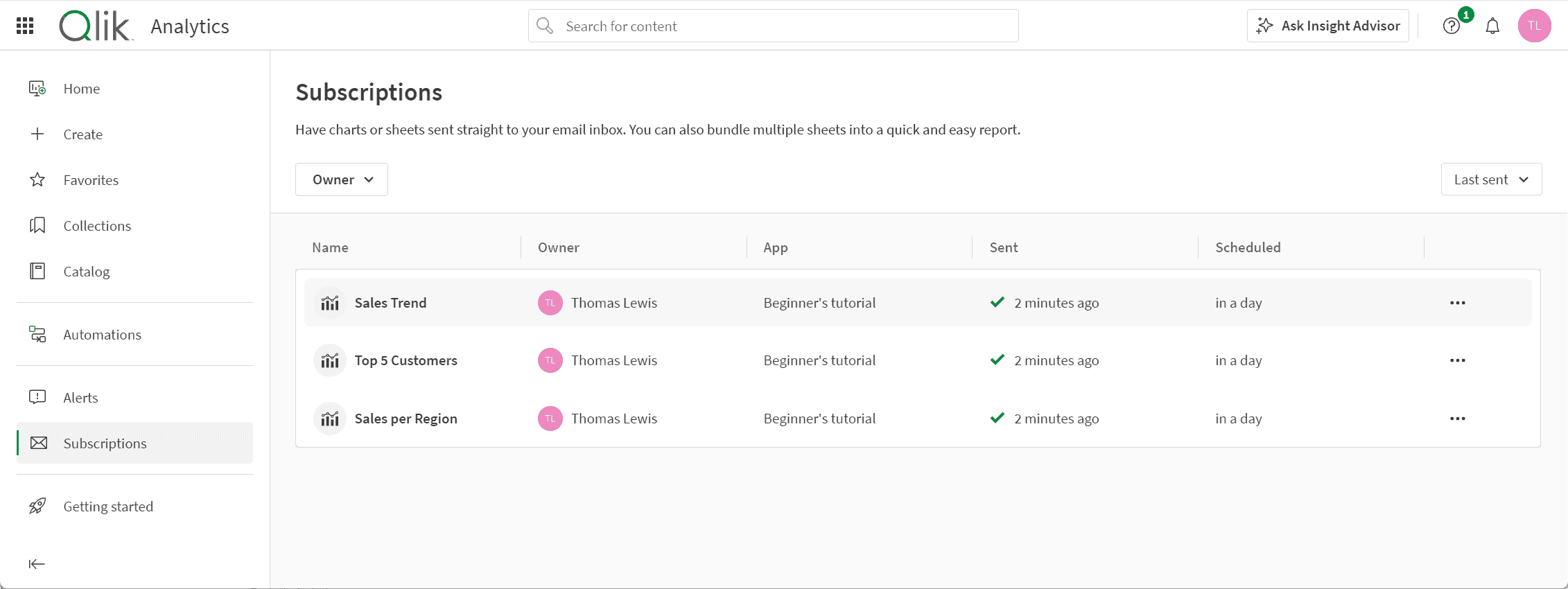1568x589 pixels.
Task: Open the help question mark icon
Action: tap(1451, 26)
